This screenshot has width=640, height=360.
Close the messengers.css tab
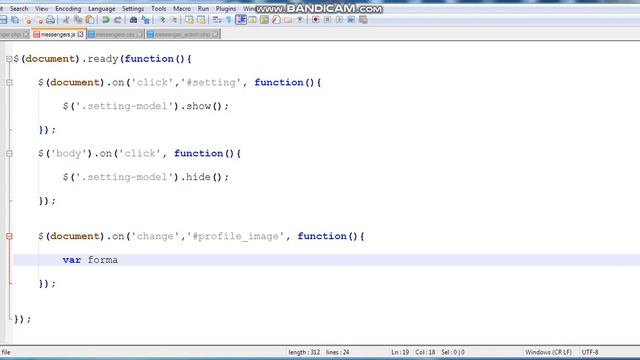140,34
